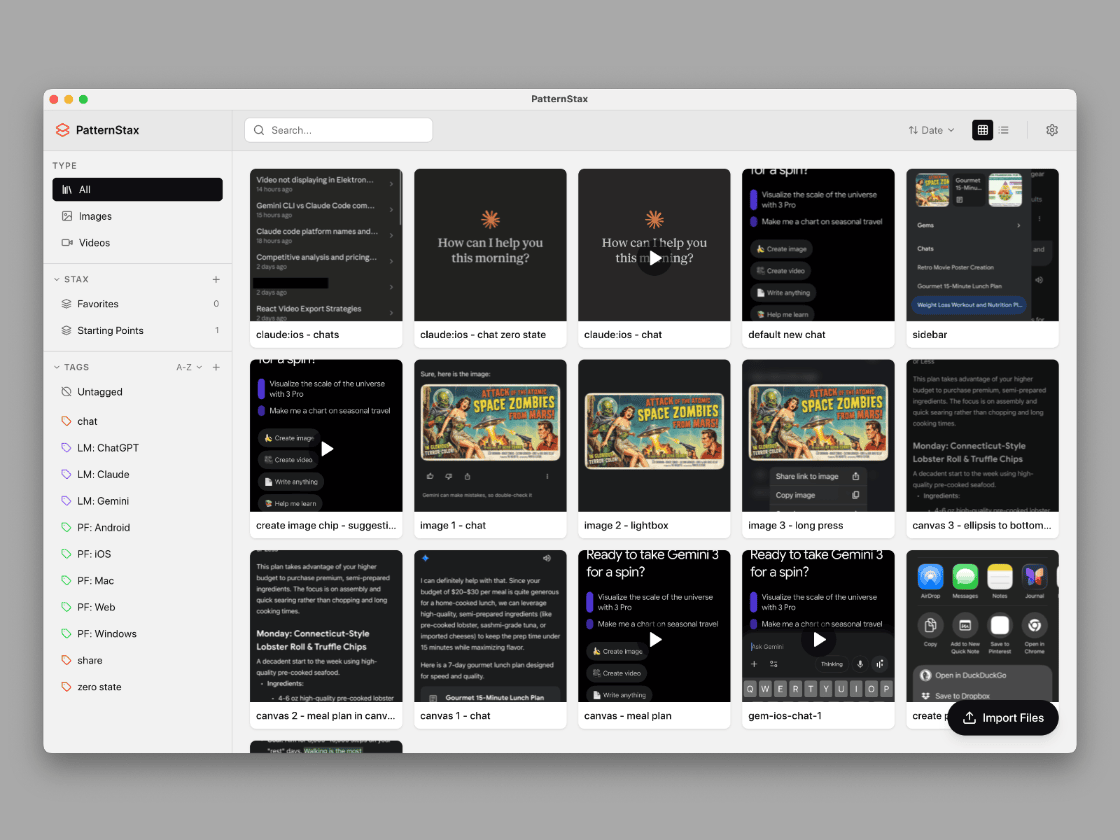
Task: Open the image 2 - lightbox thumbnail
Action: point(654,436)
